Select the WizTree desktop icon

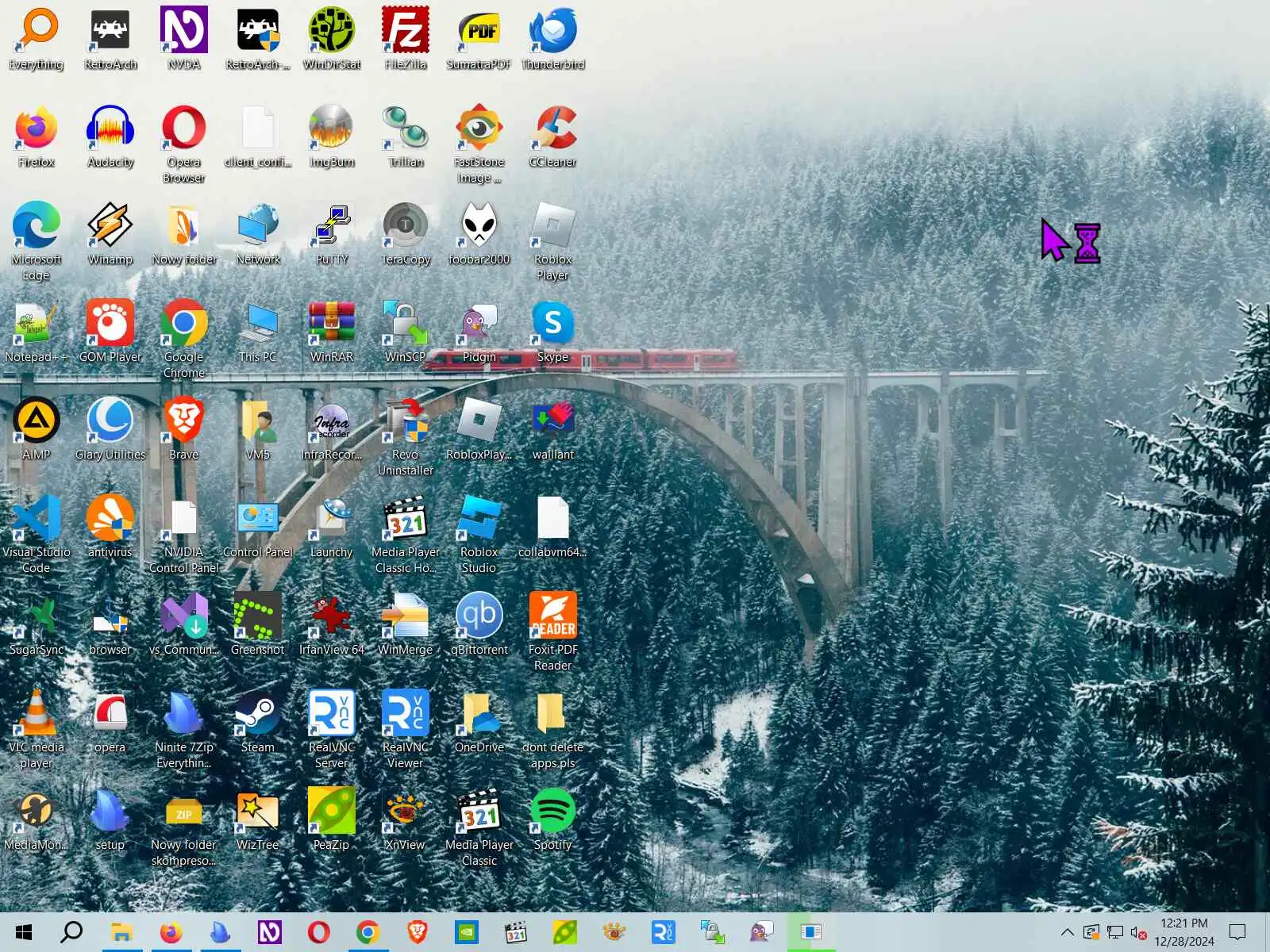coord(258,819)
